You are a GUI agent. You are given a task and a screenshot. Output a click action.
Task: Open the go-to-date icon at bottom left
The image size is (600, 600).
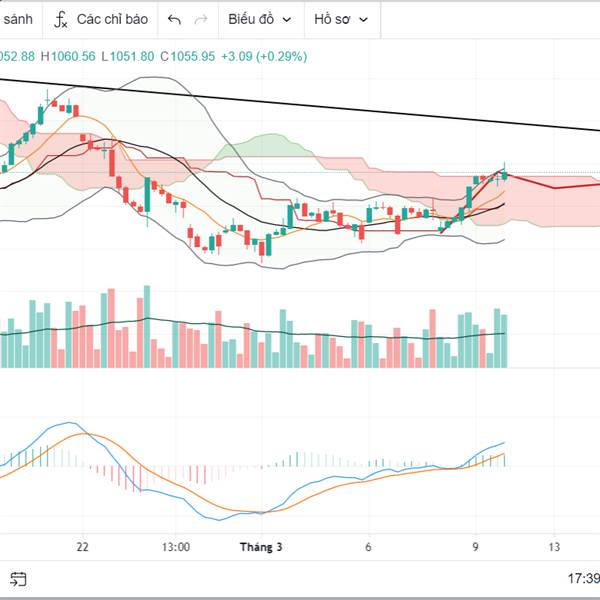coord(17,578)
